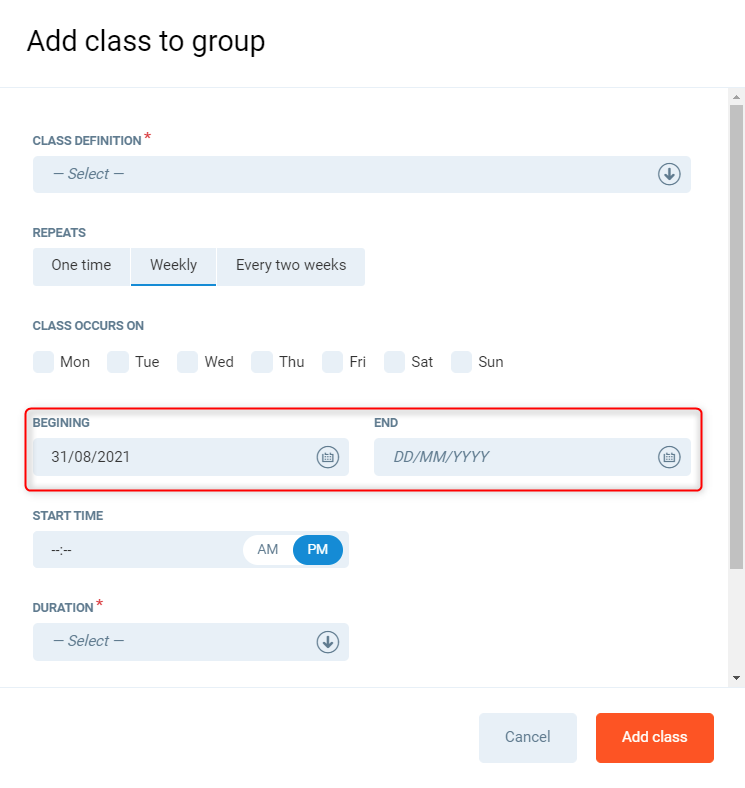Image resolution: width=745 pixels, height=788 pixels.
Task: Click the End date input field
Action: click(x=515, y=457)
